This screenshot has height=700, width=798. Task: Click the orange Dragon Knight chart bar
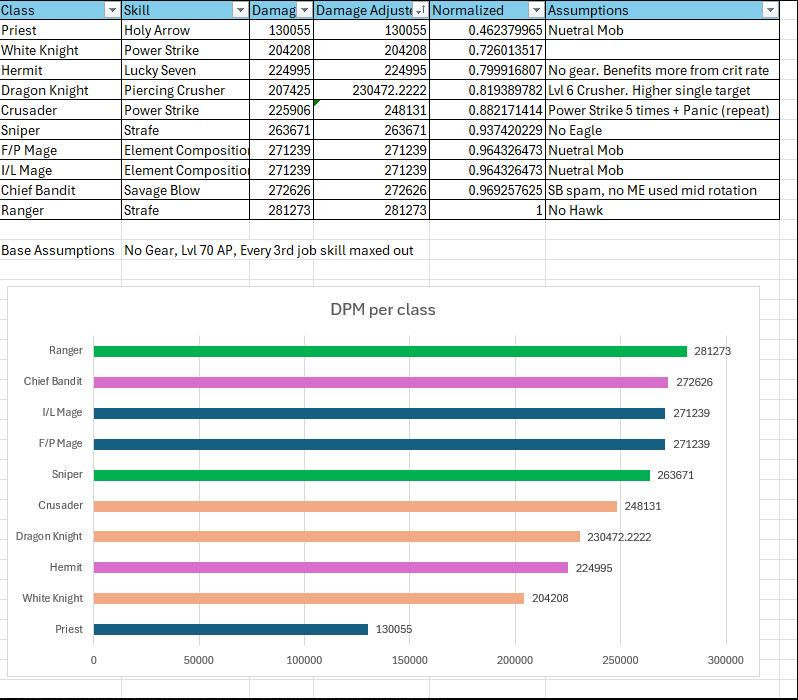coord(337,537)
